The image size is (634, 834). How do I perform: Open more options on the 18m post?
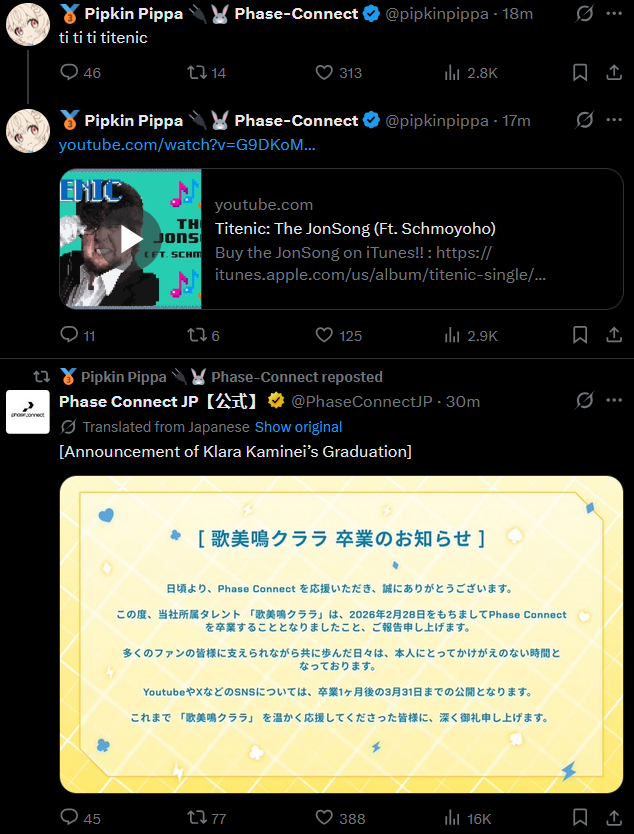614,14
